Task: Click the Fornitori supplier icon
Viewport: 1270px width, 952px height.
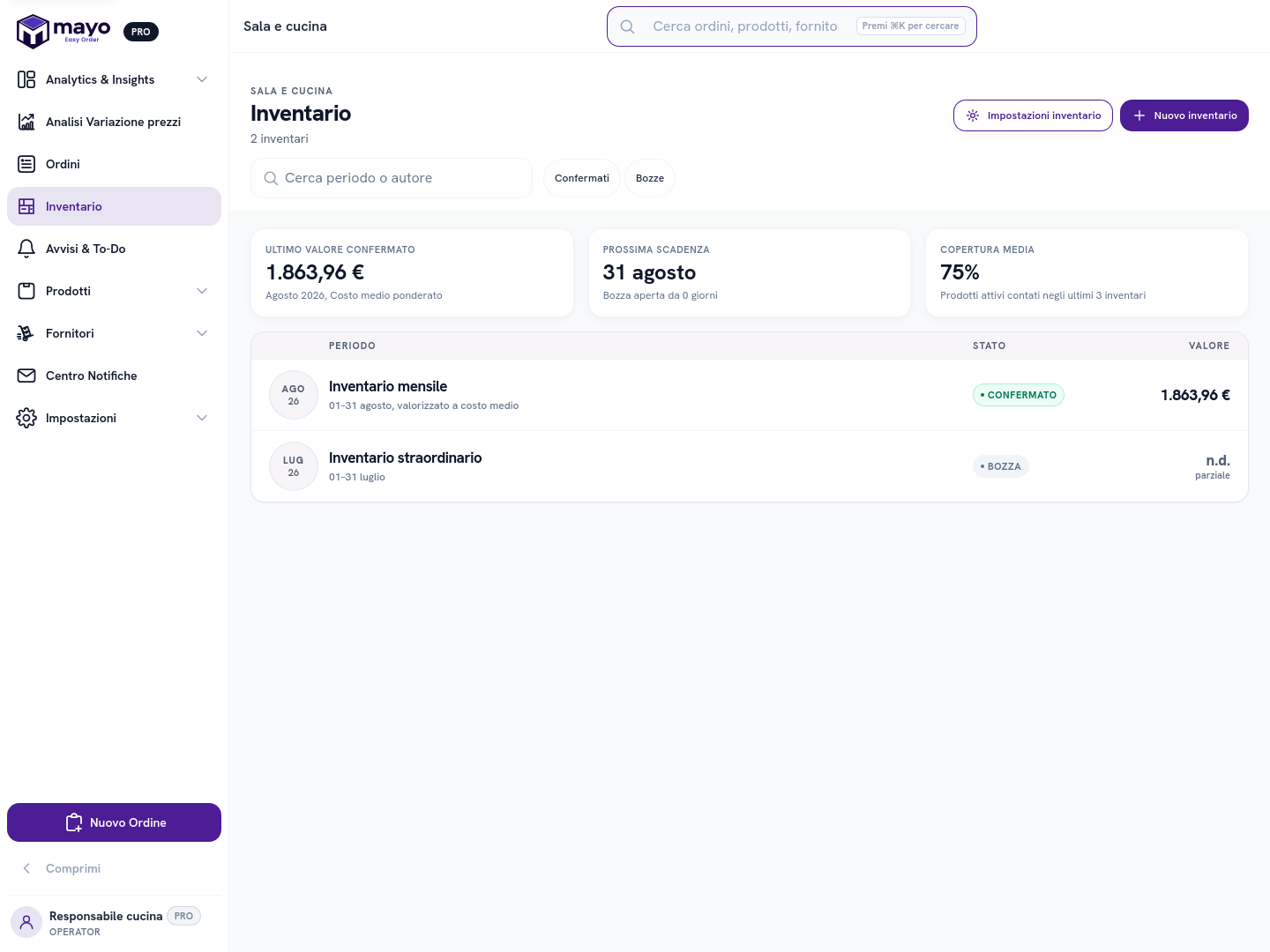Action: click(x=26, y=333)
